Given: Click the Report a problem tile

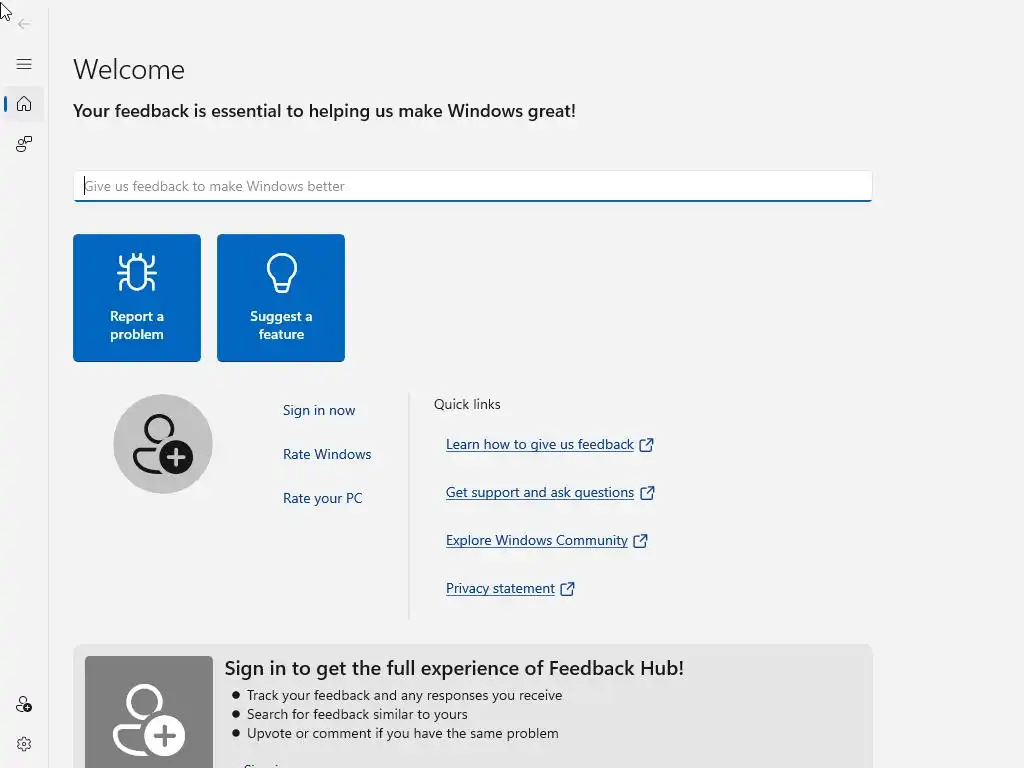Looking at the screenshot, I should pyautogui.click(x=137, y=298).
